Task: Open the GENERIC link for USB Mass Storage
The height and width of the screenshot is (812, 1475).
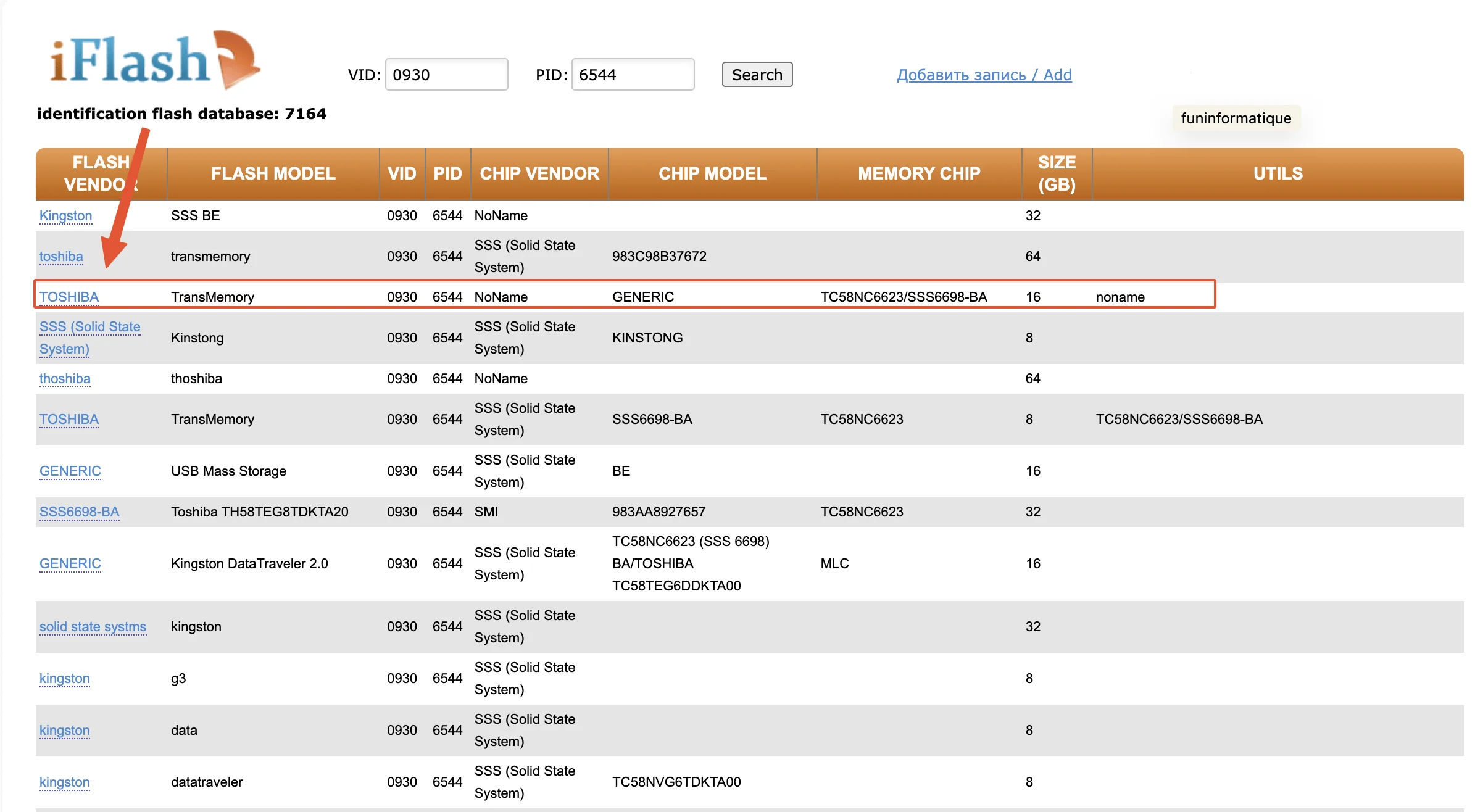Action: (70, 471)
